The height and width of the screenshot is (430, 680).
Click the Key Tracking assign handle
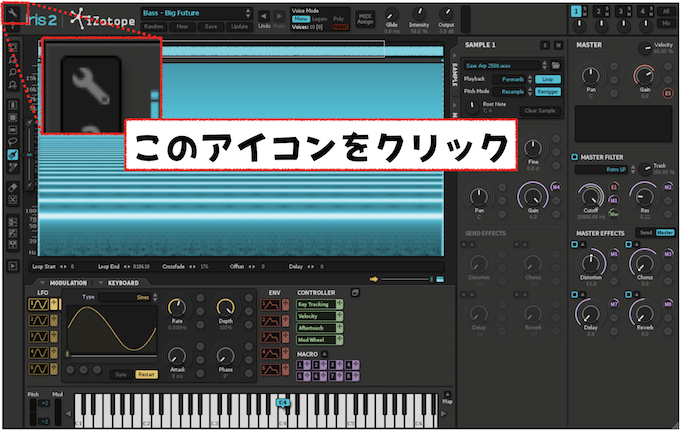click(x=339, y=304)
